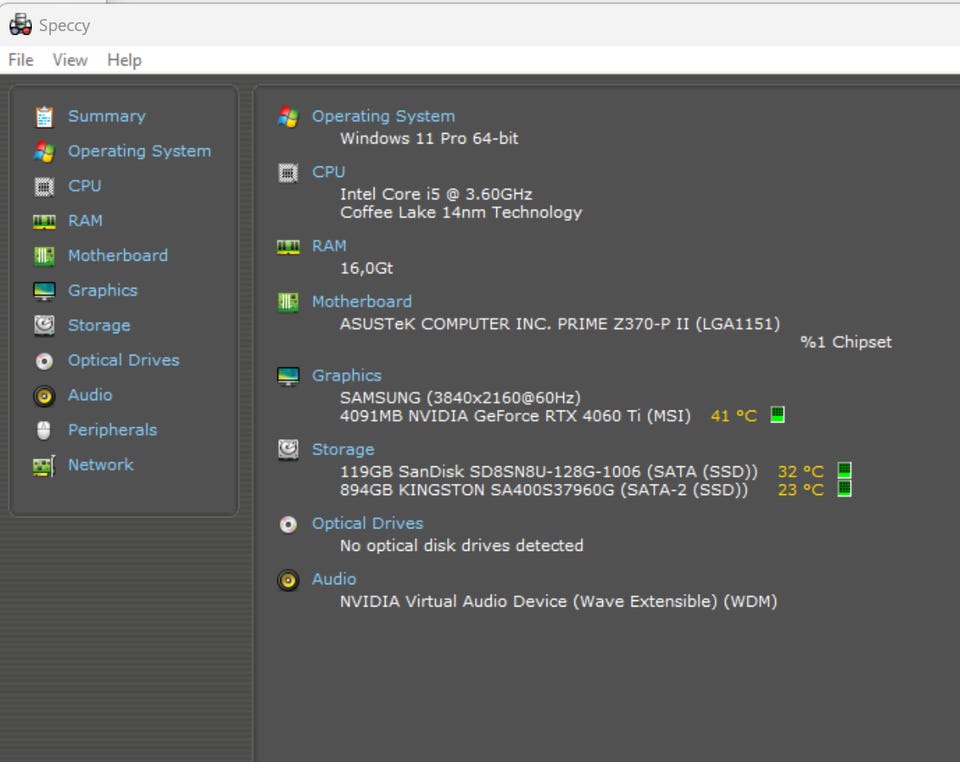Open the Operating System heading link
Viewport: 960px width, 762px height.
coord(383,116)
